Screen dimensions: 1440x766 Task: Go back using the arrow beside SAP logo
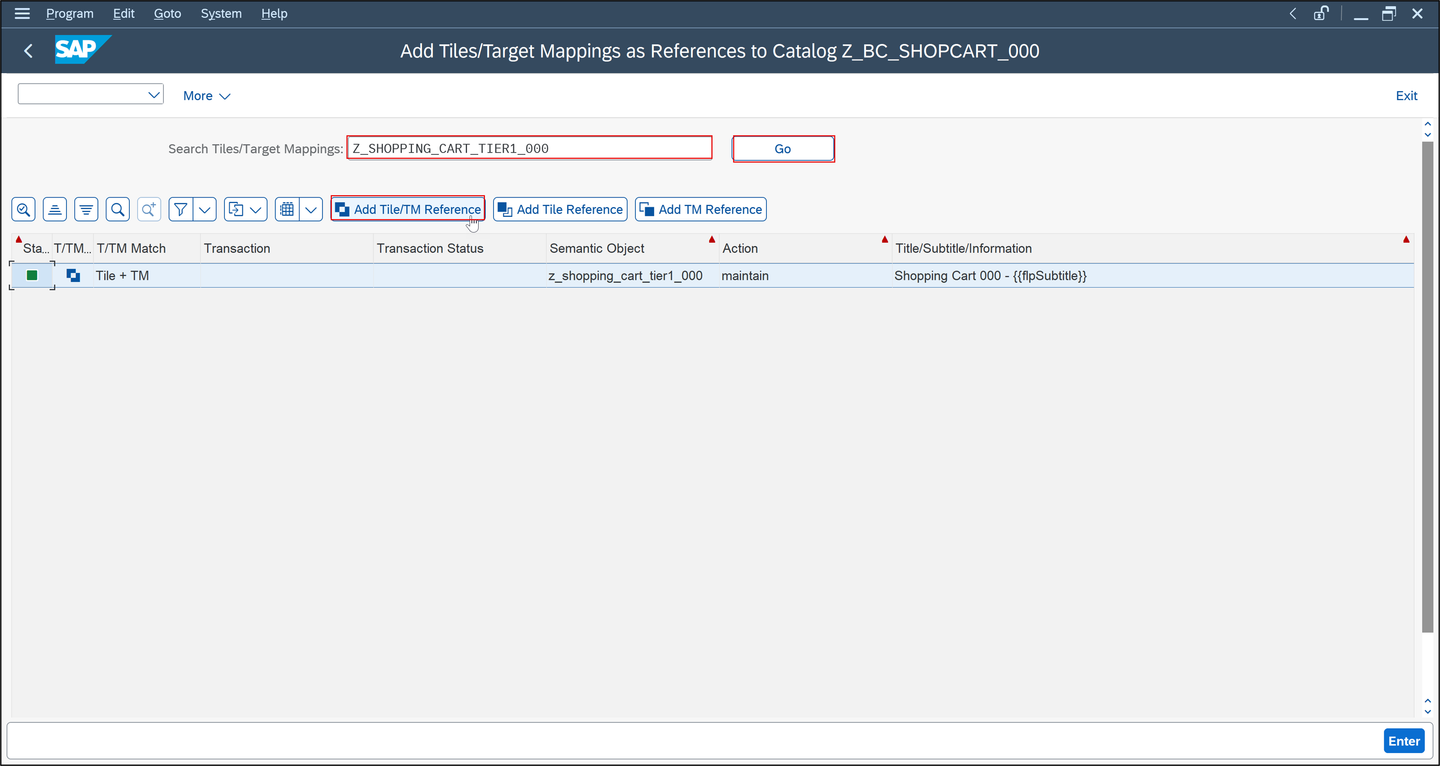[28, 51]
